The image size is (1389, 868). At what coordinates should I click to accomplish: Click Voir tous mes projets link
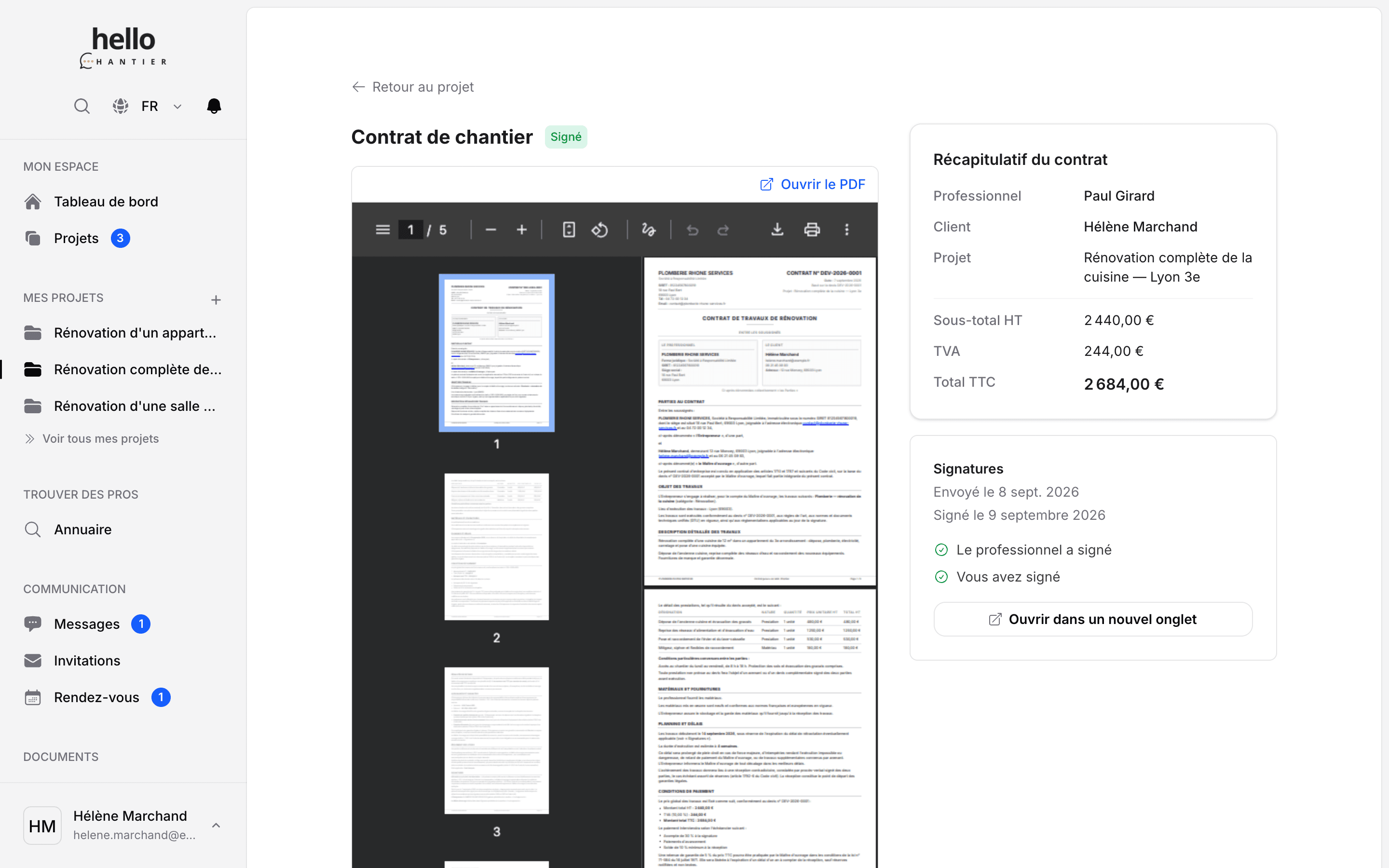click(92, 439)
